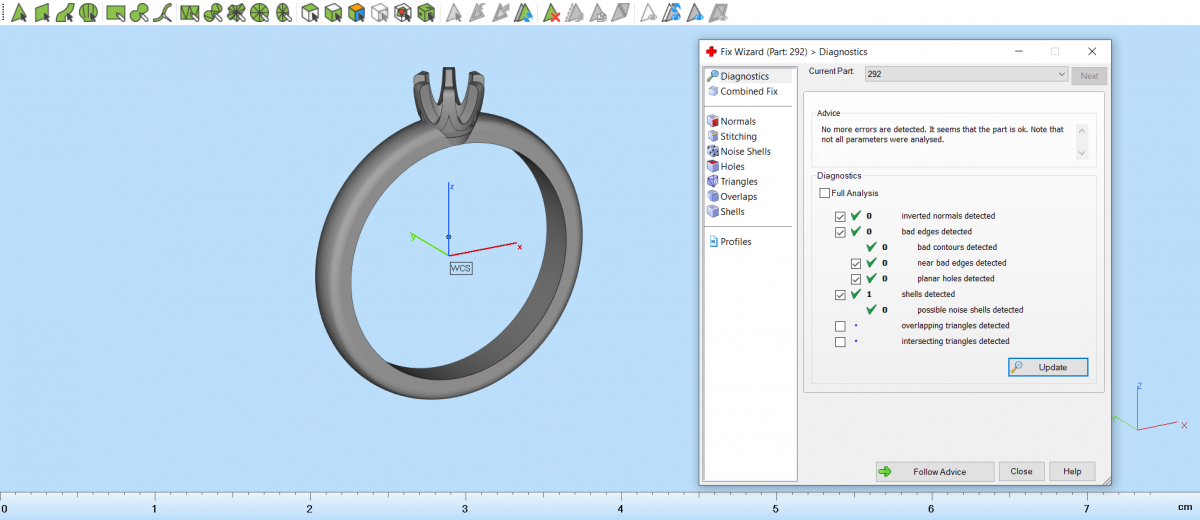
Task: Go to the Noise Shells page
Action: pyautogui.click(x=745, y=151)
